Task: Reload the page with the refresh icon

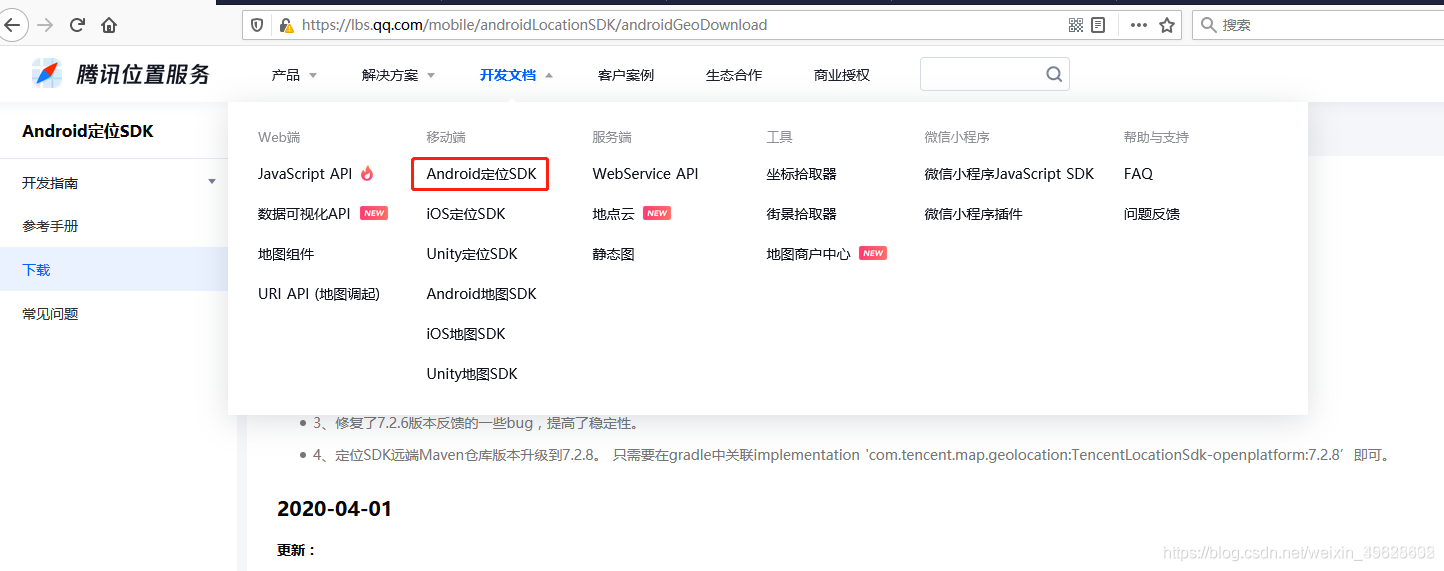Action: point(78,25)
